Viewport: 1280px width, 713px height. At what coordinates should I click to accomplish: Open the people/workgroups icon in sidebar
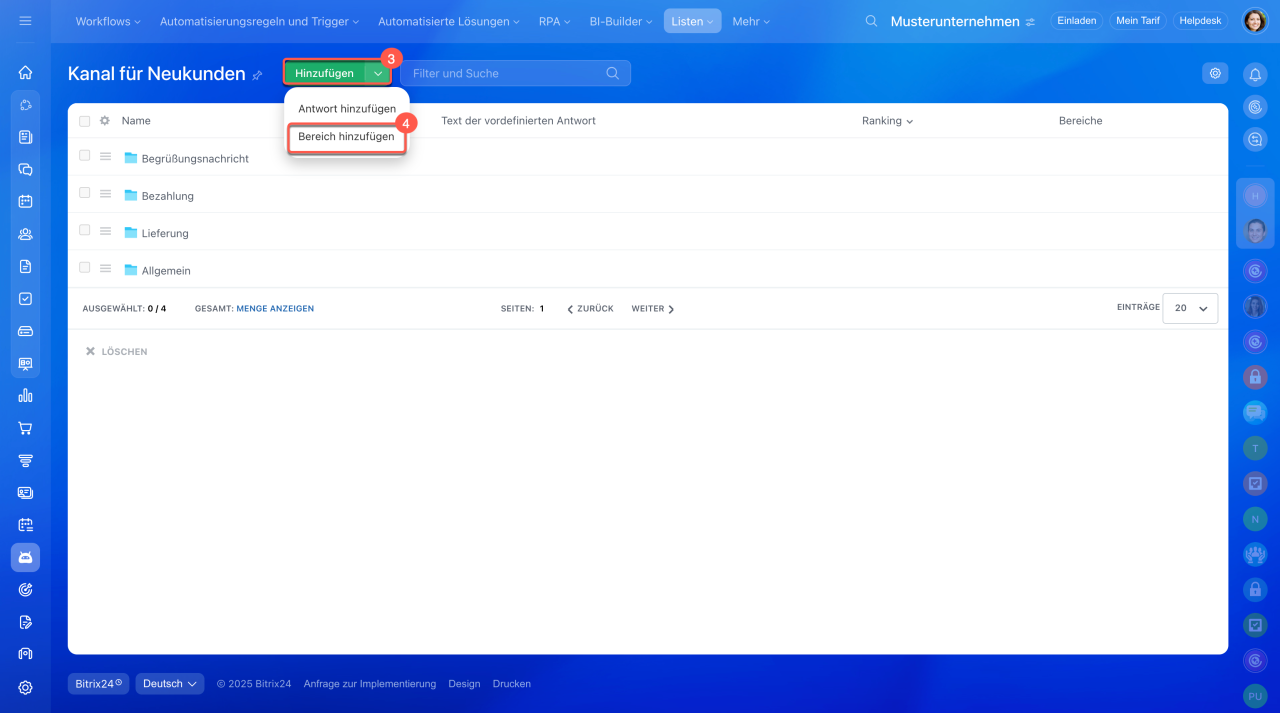(25, 234)
